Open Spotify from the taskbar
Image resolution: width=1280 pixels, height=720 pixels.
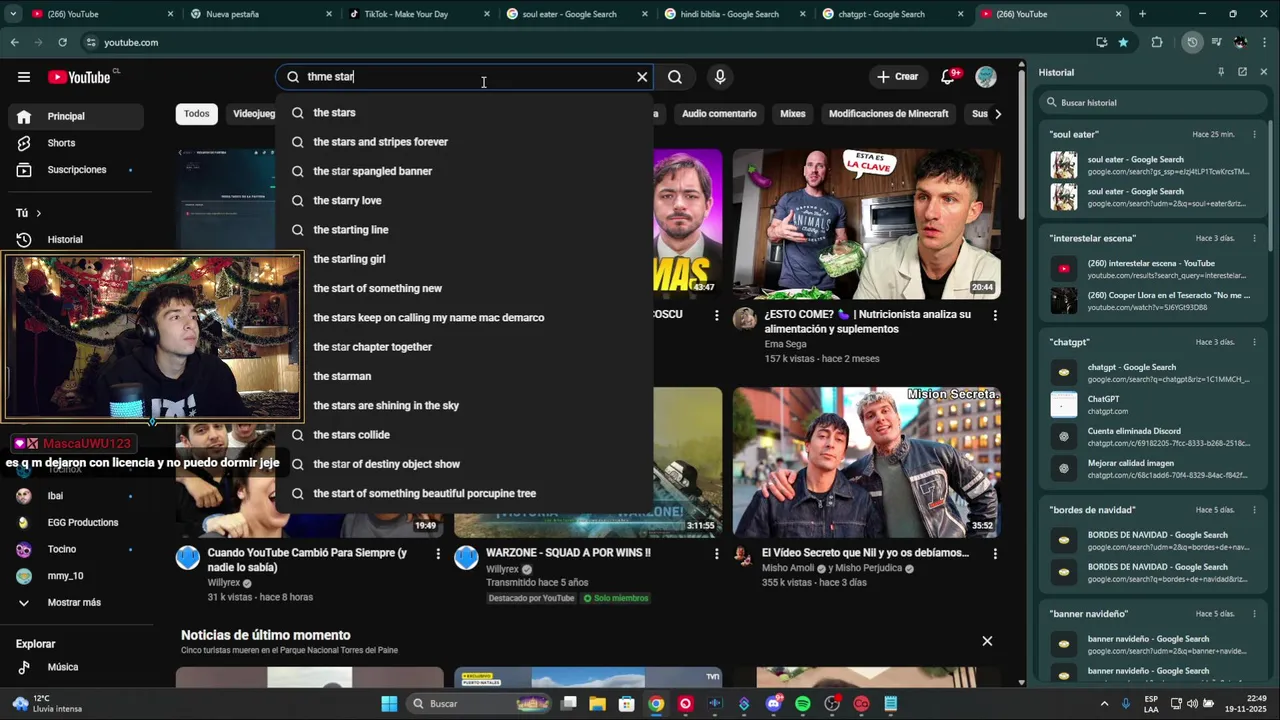pyautogui.click(x=803, y=704)
